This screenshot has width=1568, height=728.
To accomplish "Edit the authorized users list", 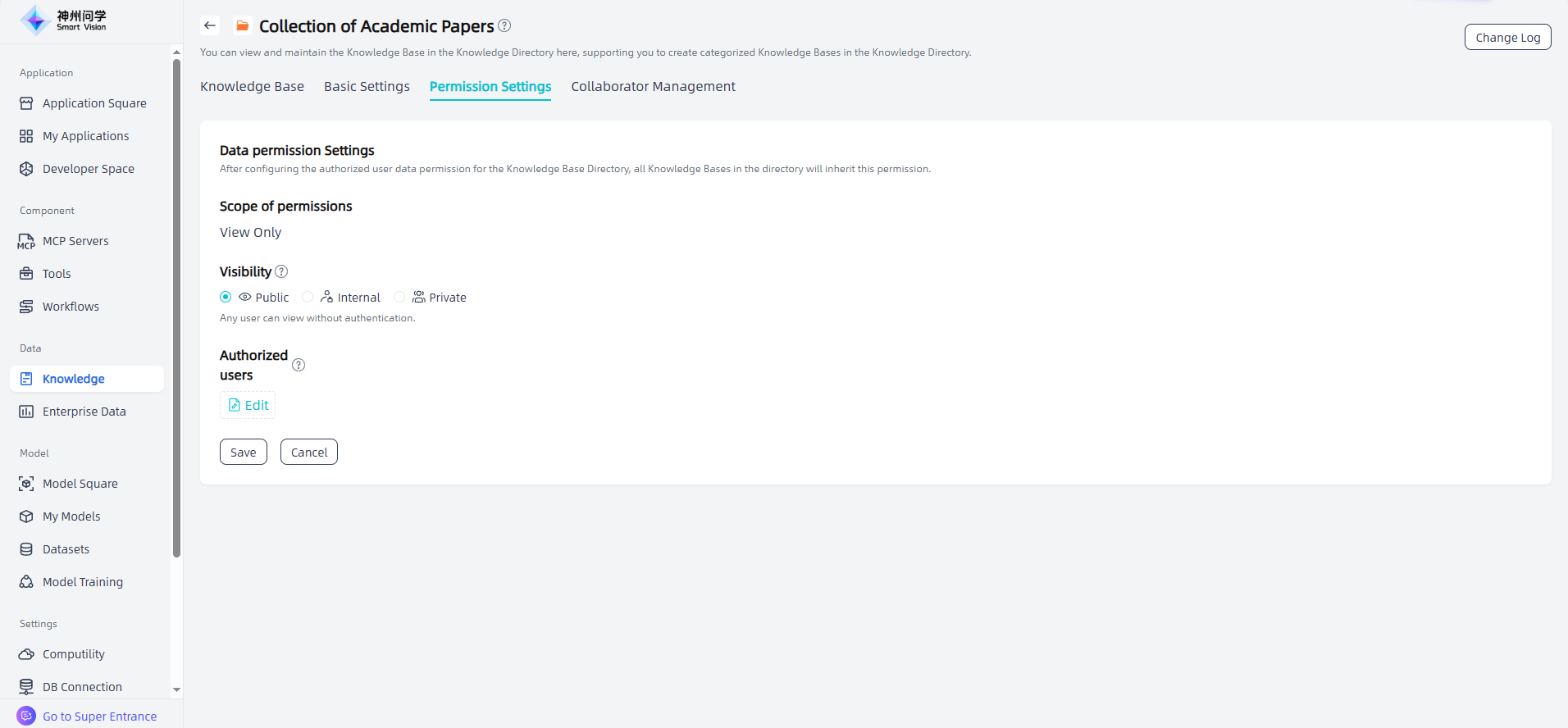I will pyautogui.click(x=248, y=405).
